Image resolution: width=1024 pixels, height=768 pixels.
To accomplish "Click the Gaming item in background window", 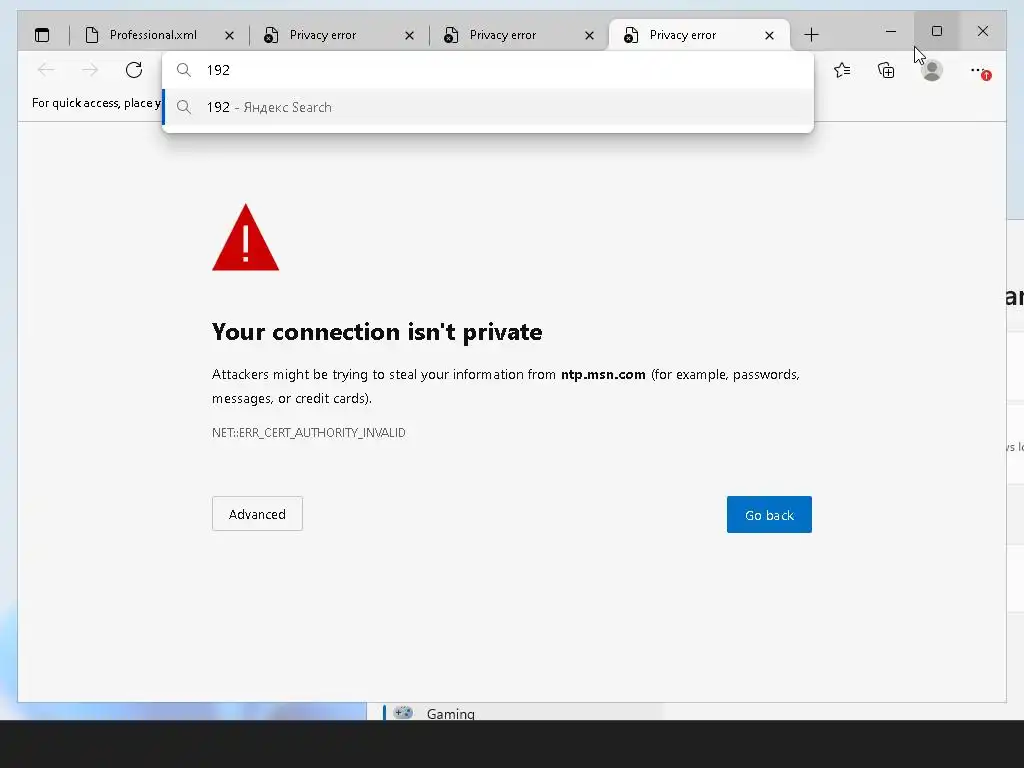I will (451, 713).
